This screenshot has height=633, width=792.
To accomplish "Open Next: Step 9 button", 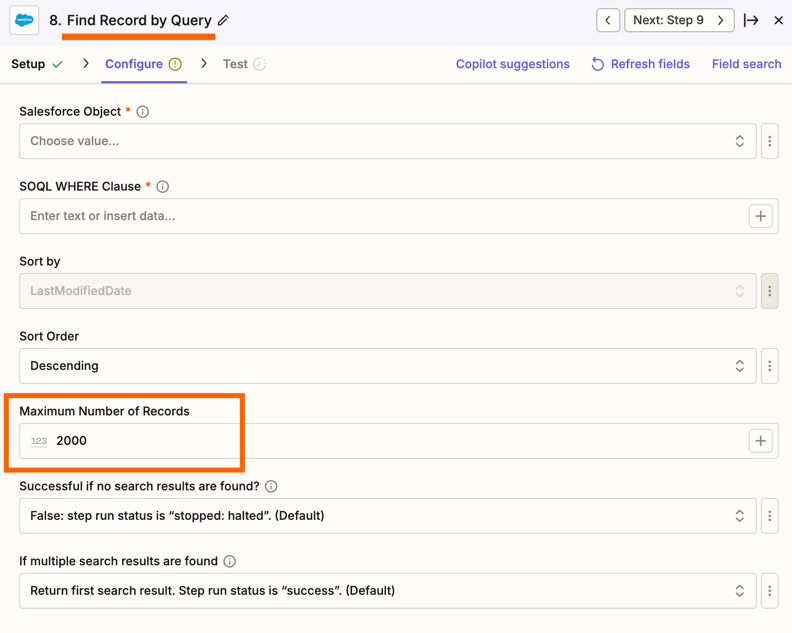I will 679,20.
